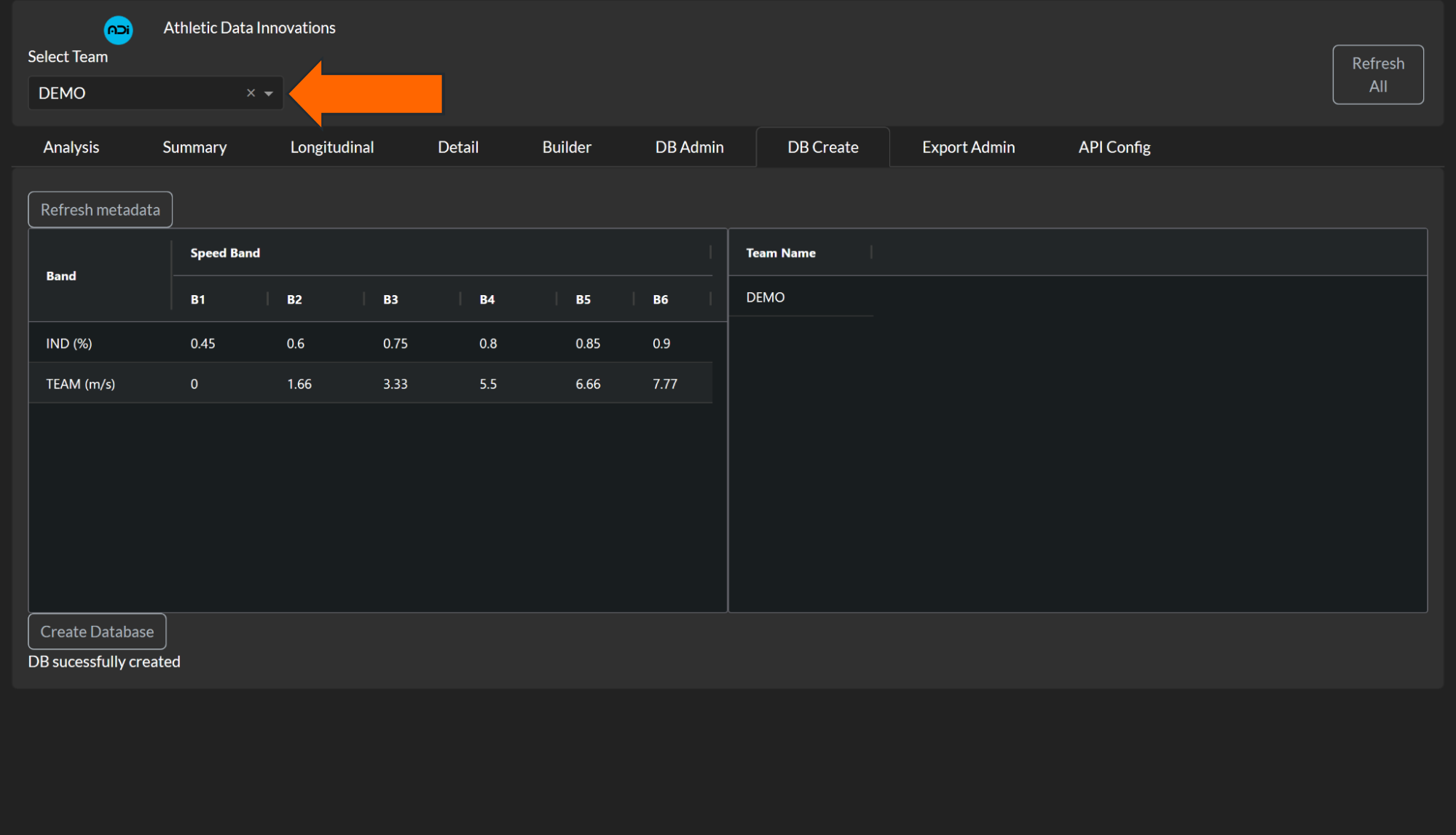Click the TEAM B4 value 5.5
Viewport: 1456px width, 835px height.
point(488,384)
